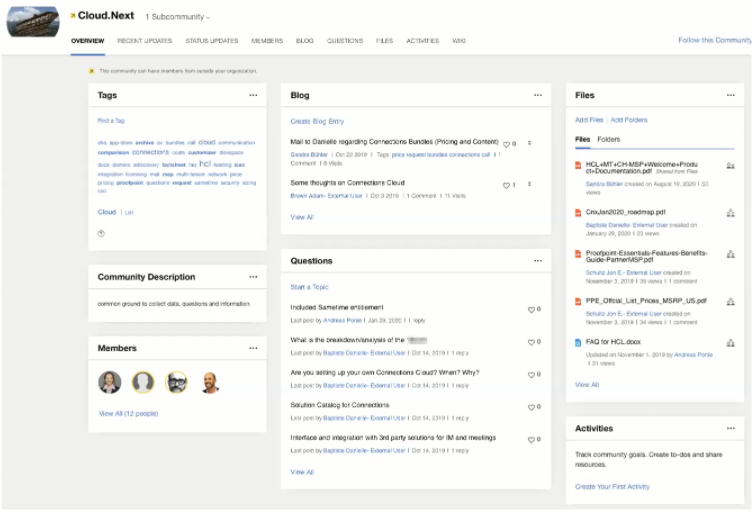Viewport: 755px width, 511px height.
Task: Open the bearded member with glasses photo
Action: [x=176, y=382]
